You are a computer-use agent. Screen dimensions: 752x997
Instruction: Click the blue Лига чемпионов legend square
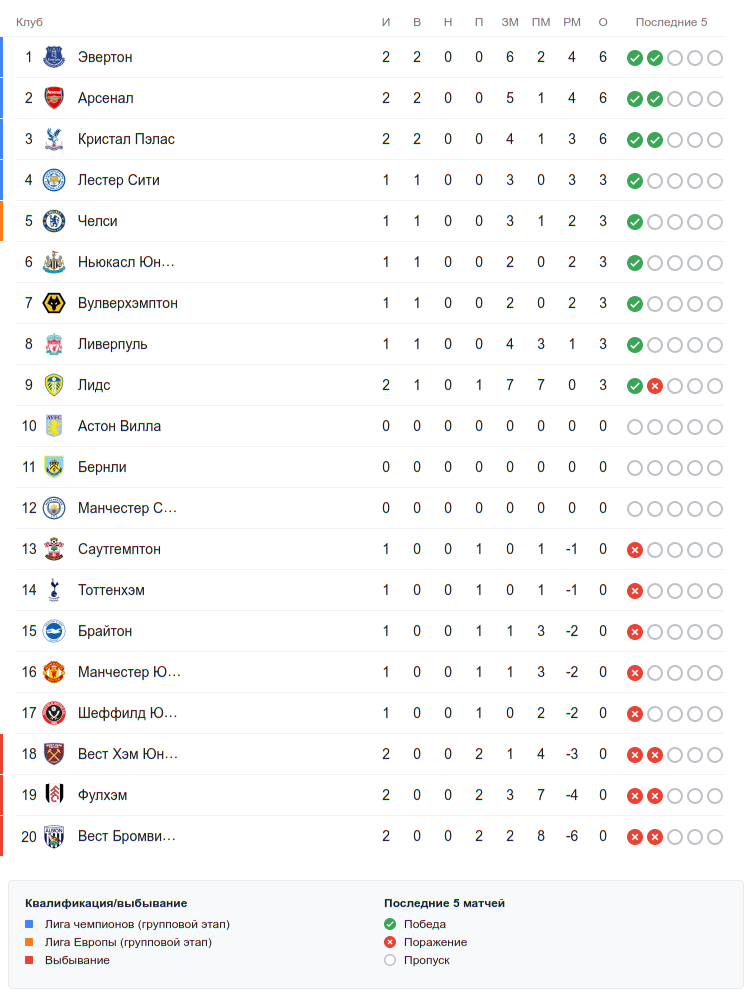coord(29,924)
